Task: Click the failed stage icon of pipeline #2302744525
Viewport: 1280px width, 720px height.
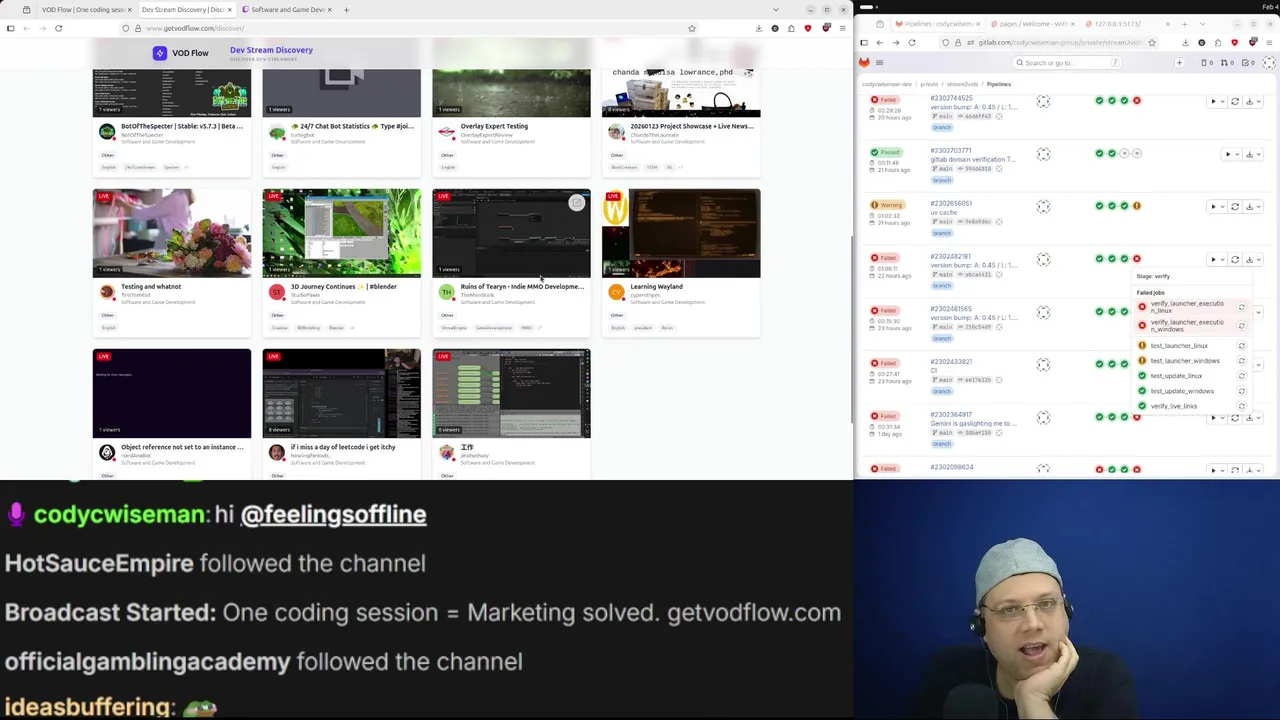Action: pyautogui.click(x=1136, y=100)
